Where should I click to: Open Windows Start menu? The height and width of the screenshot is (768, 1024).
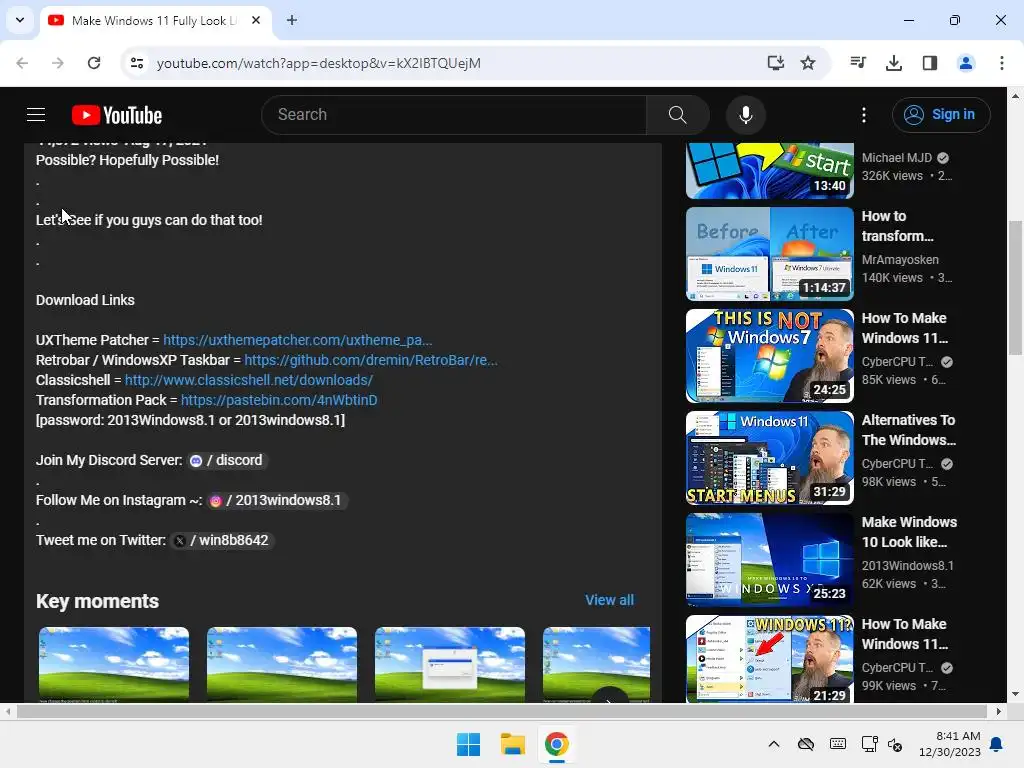click(x=468, y=744)
